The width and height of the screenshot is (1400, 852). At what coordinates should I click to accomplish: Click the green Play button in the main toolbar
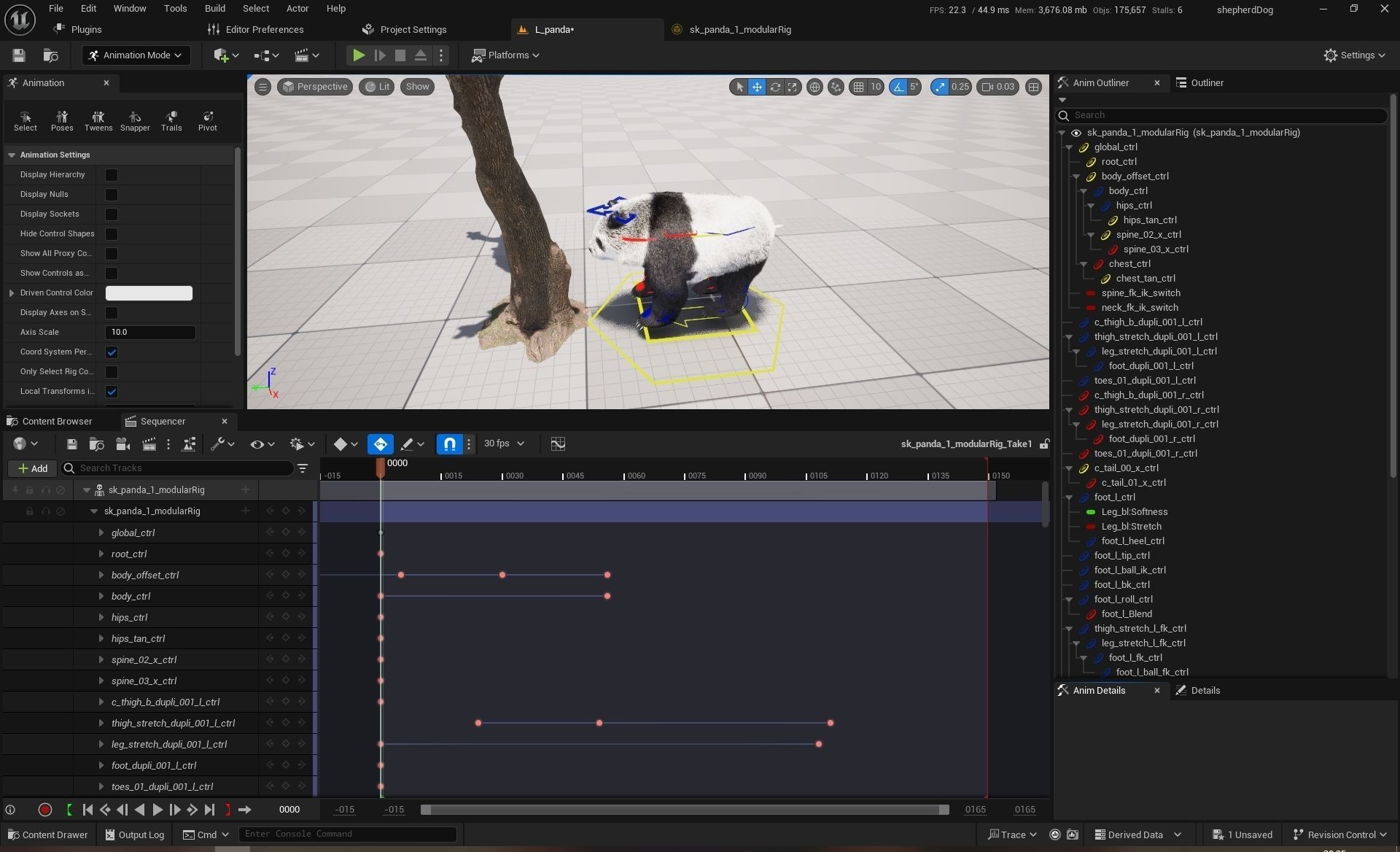point(358,55)
